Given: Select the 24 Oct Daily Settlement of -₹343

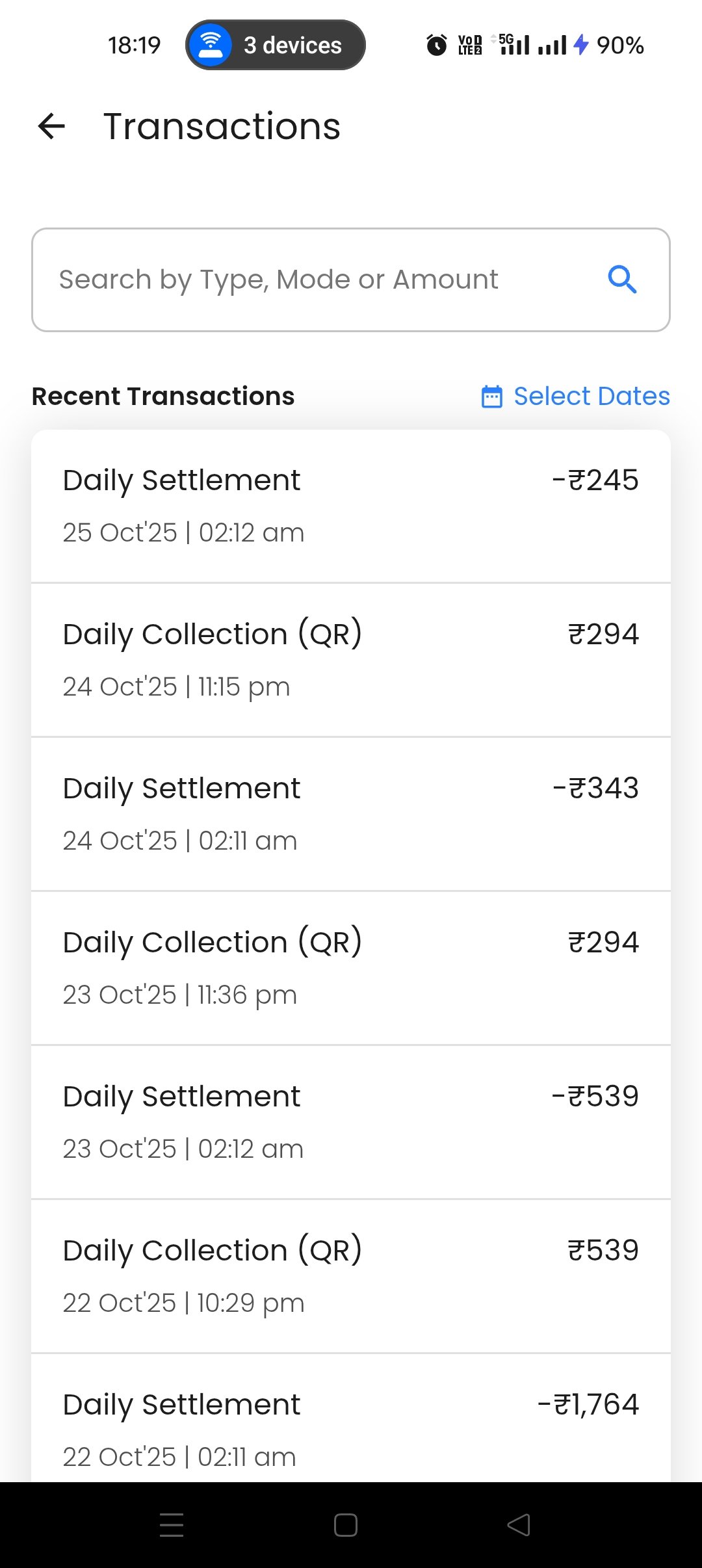Looking at the screenshot, I should [x=351, y=814].
